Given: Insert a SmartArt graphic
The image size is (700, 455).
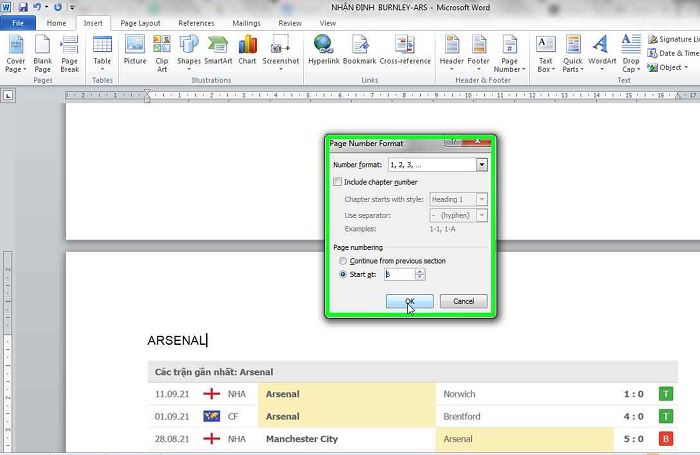Looking at the screenshot, I should point(218,50).
